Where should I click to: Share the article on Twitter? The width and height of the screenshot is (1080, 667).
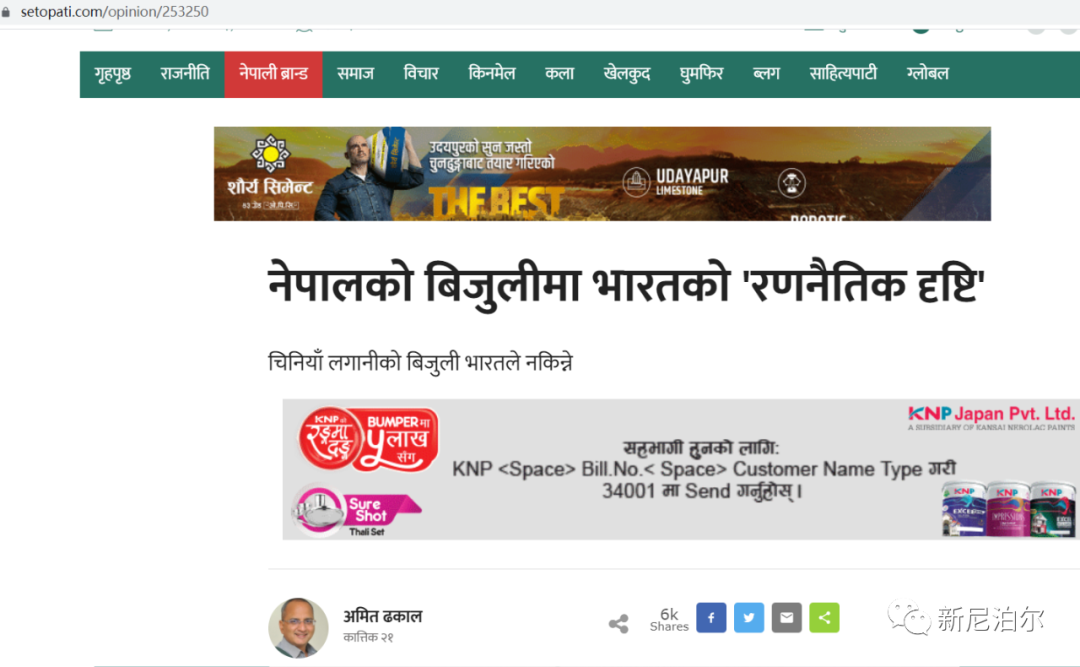[749, 617]
